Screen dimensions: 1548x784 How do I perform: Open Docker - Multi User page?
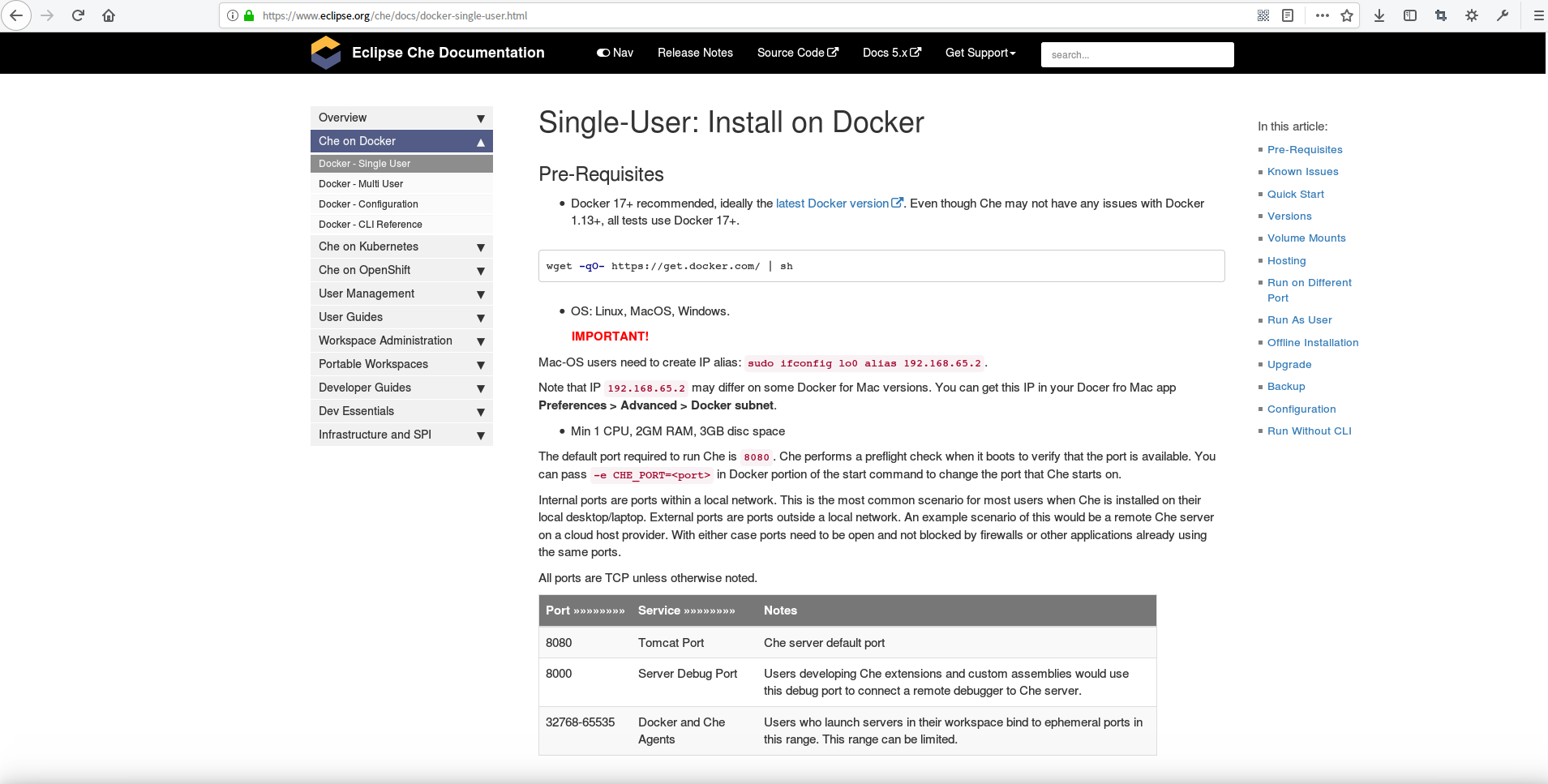click(401, 184)
